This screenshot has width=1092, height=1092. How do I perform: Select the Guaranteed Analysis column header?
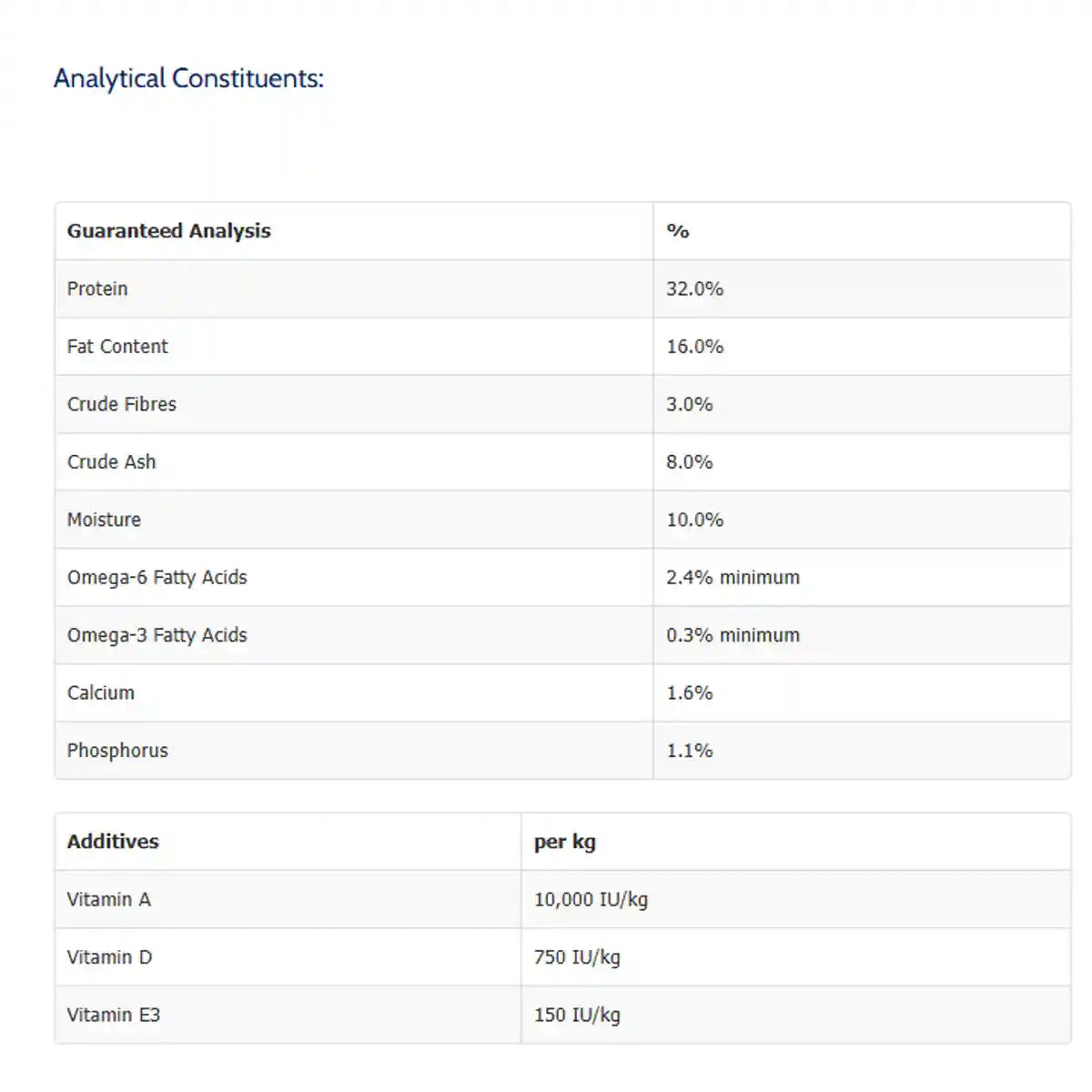[168, 231]
